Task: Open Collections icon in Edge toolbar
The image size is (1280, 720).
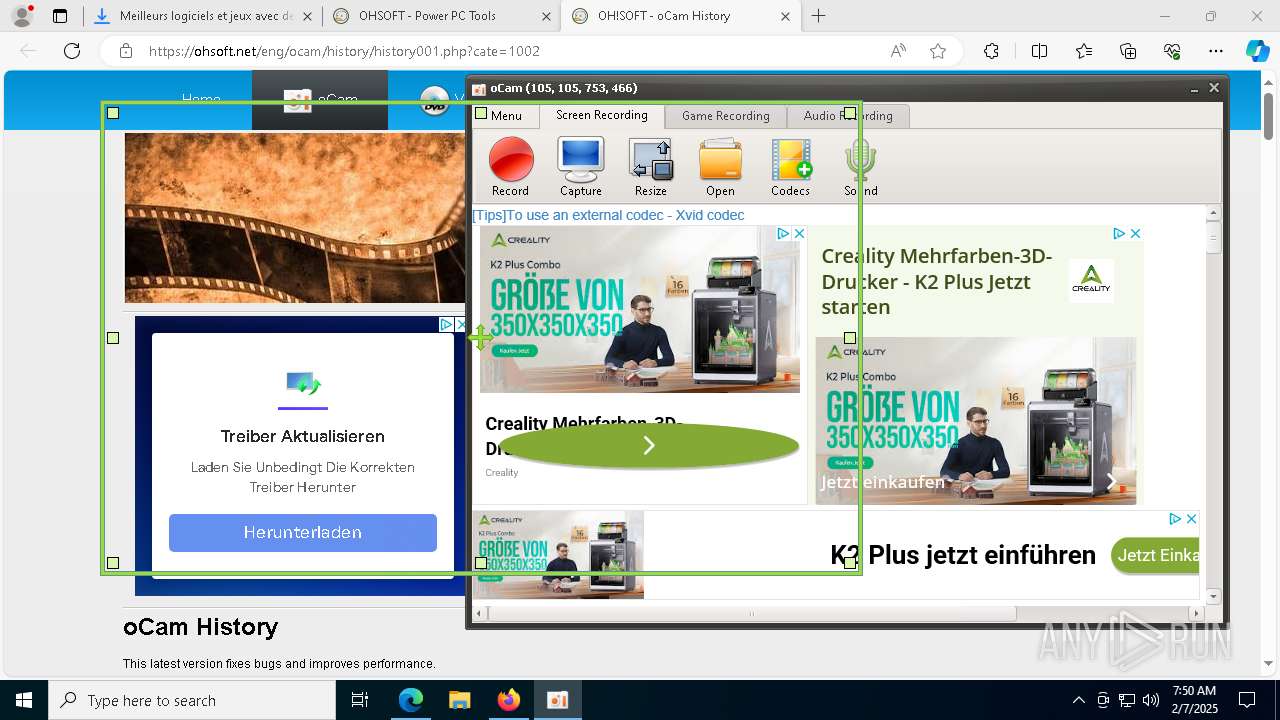Action: 1128,51
